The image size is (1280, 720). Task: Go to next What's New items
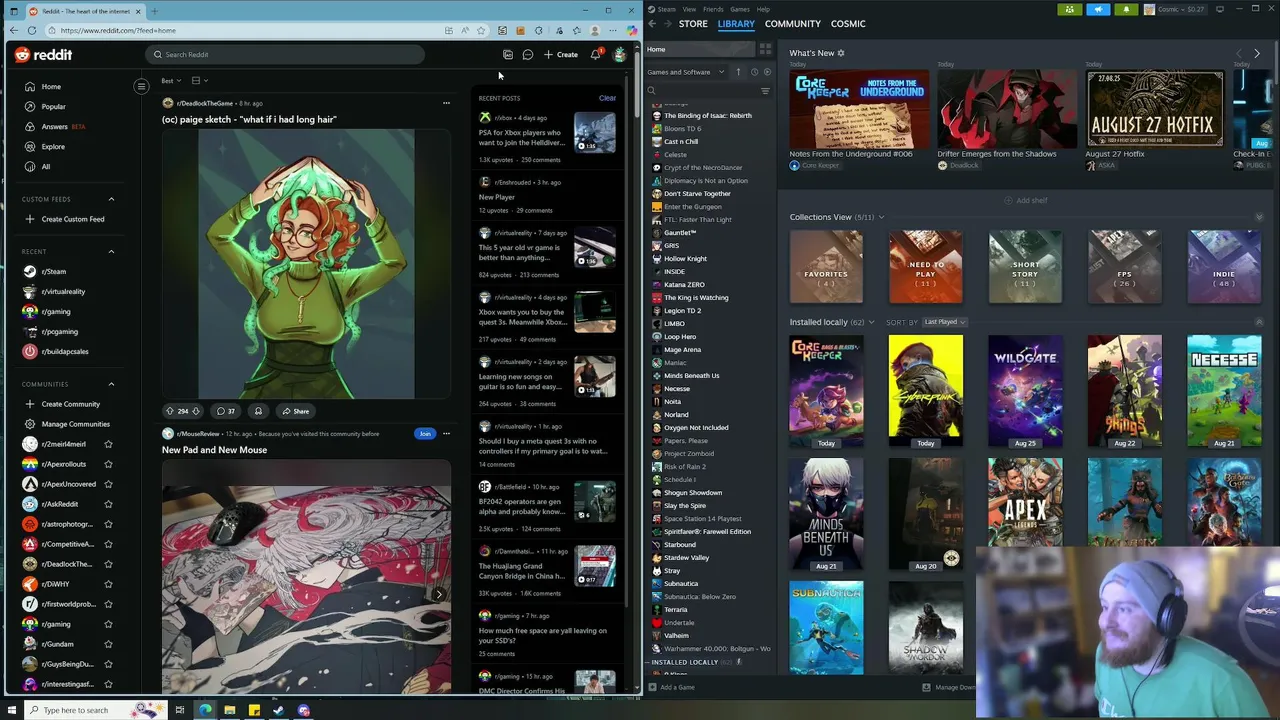[1257, 53]
